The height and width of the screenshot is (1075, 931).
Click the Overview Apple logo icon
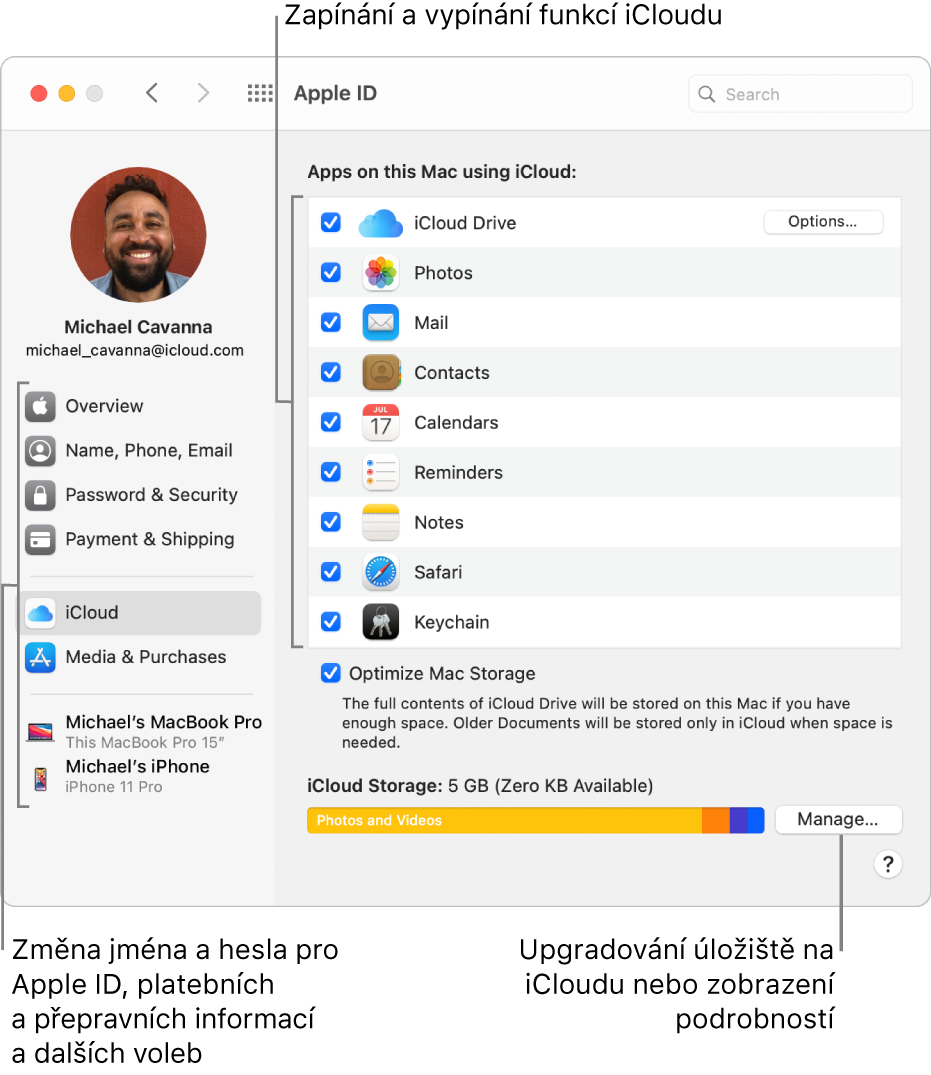click(x=40, y=407)
